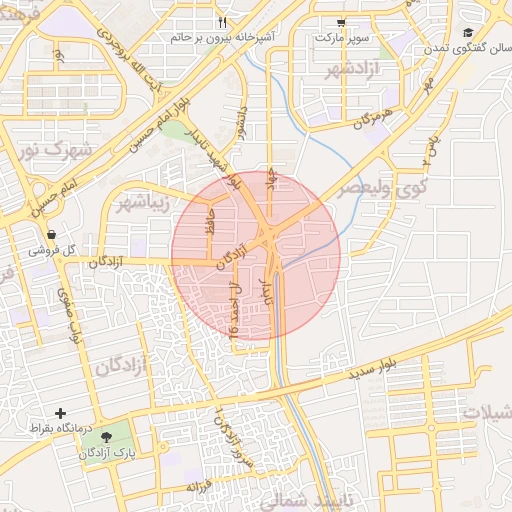Select the آزادشهر neighborhood label
The image size is (512, 512).
(353, 69)
